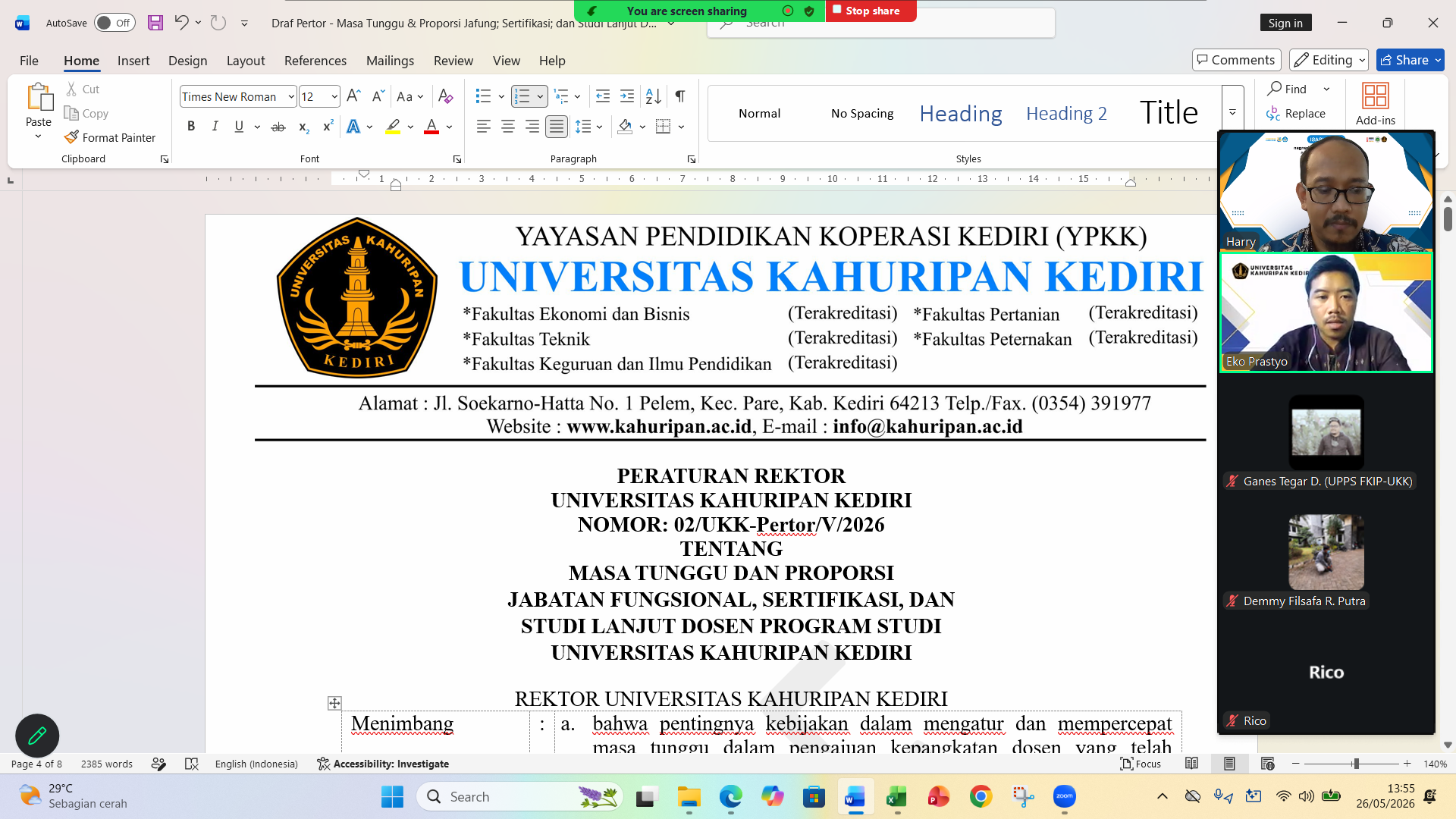Decrease paragraph indent
Image resolution: width=1456 pixels, height=819 pixels.
(603, 96)
